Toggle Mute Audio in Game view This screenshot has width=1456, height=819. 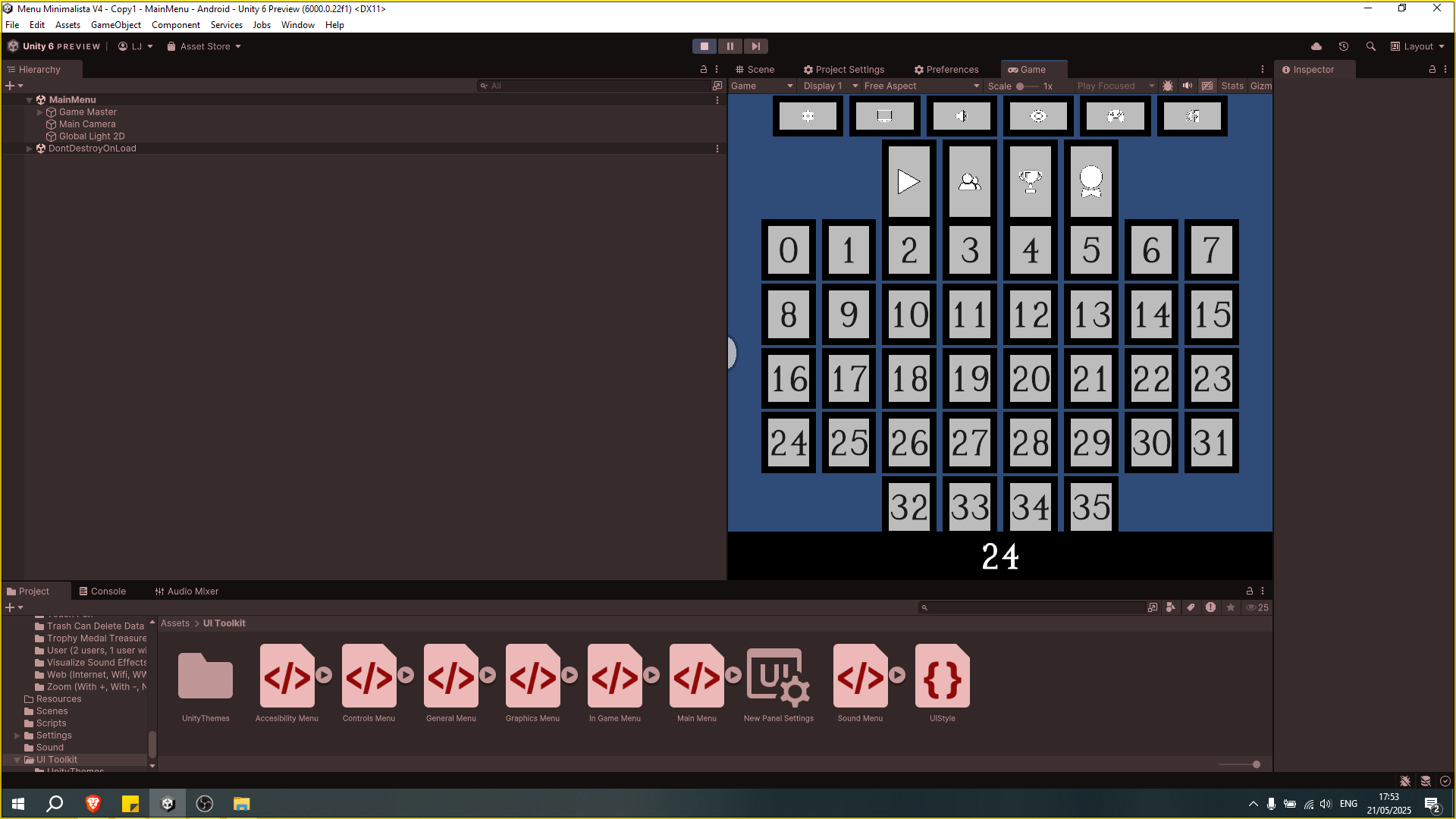click(1188, 86)
